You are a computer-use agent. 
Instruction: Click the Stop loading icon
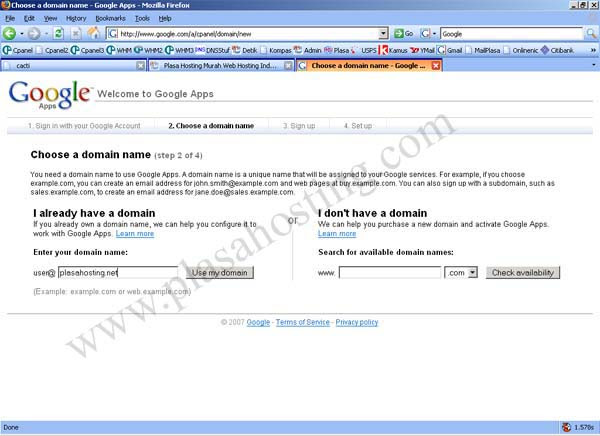(x=76, y=34)
